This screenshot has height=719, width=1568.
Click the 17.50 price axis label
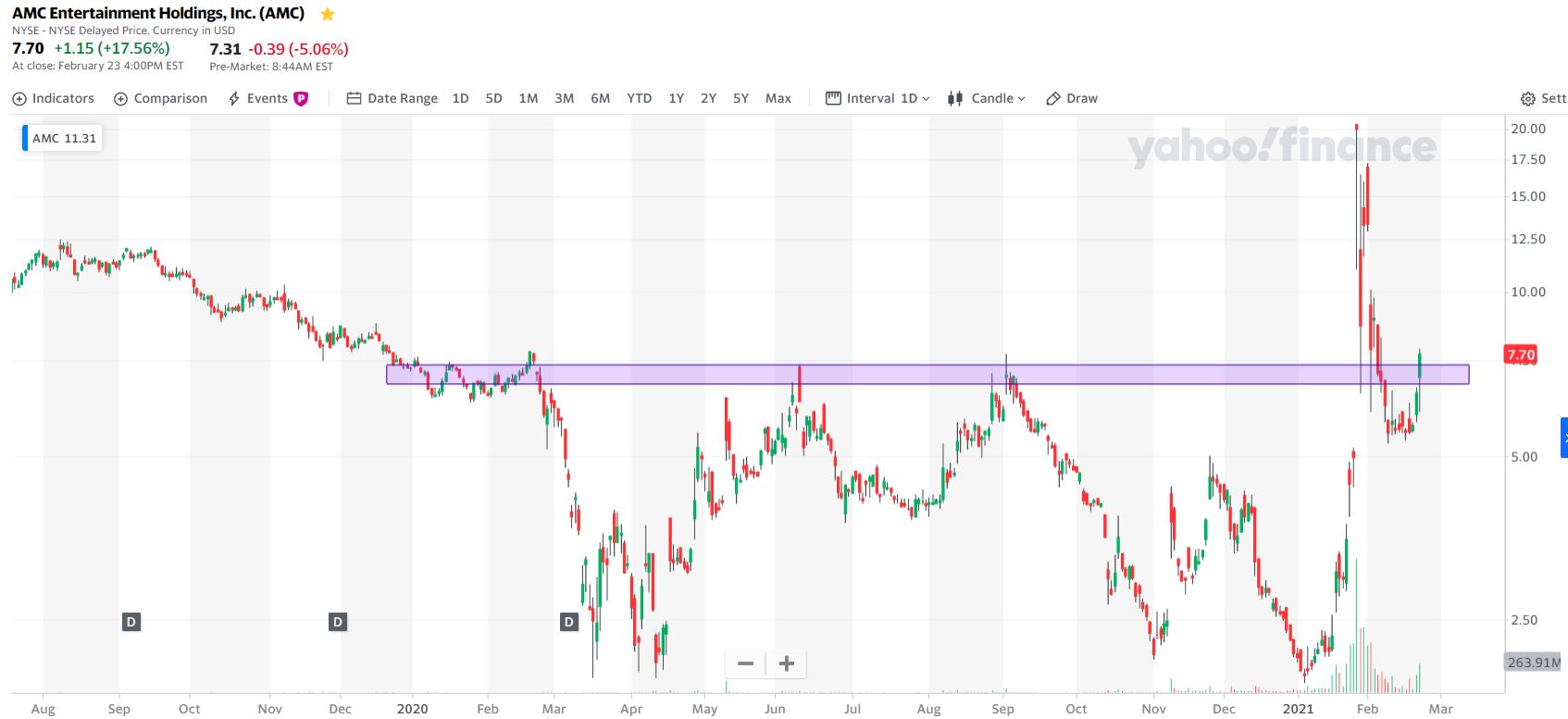pos(1528,159)
